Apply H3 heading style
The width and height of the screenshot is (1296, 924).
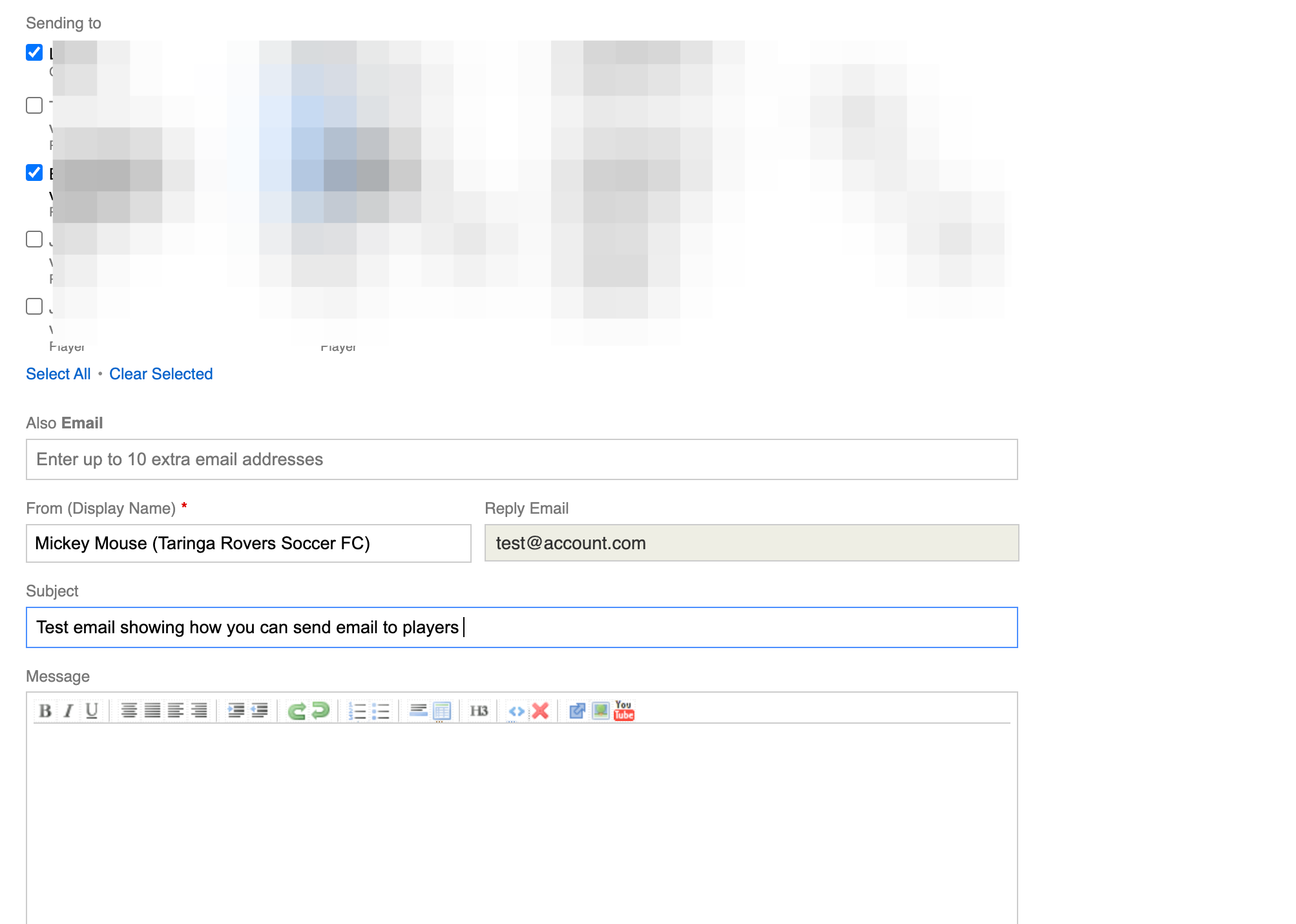coord(479,711)
